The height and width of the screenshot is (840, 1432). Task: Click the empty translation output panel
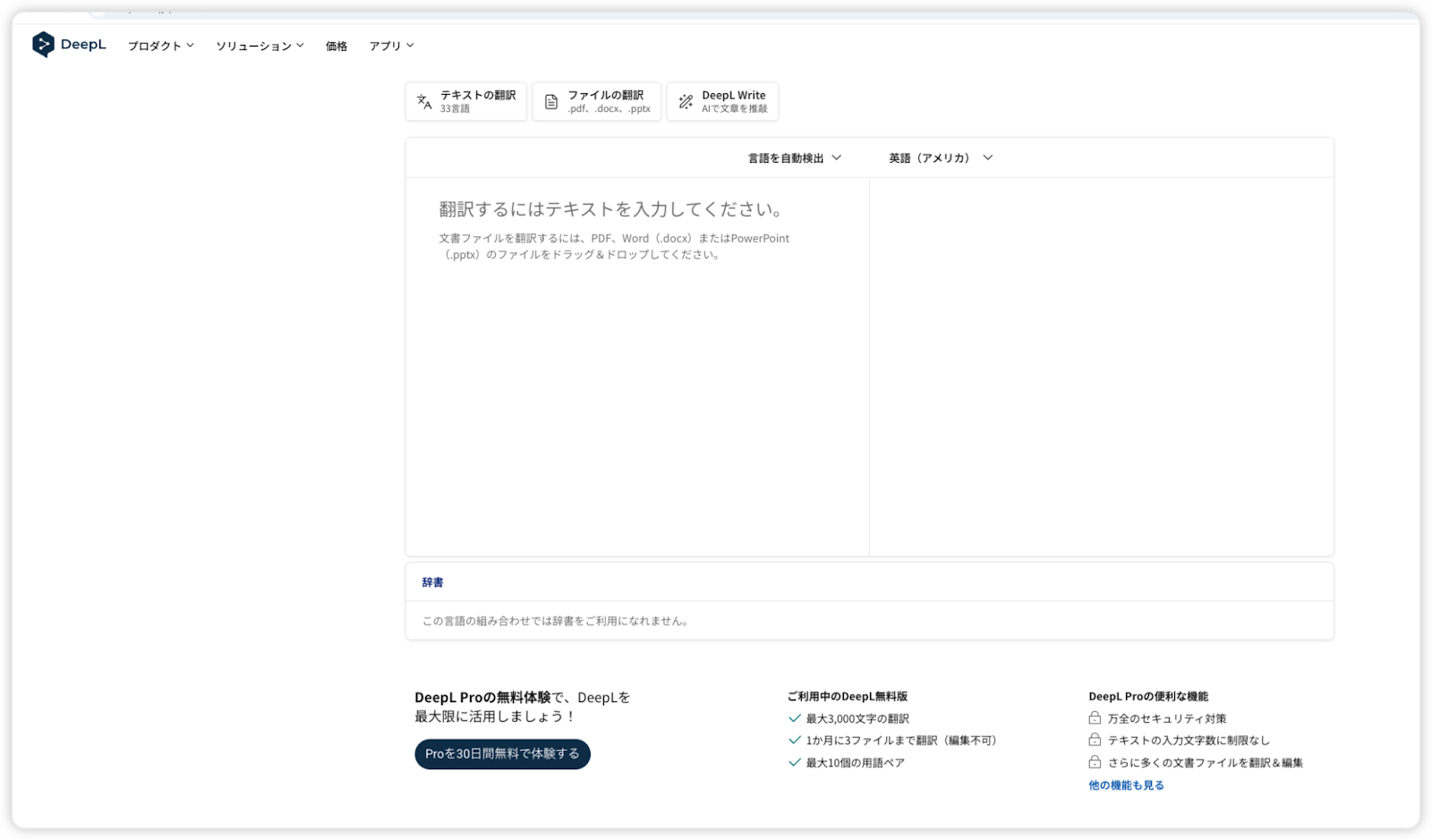pos(1102,367)
